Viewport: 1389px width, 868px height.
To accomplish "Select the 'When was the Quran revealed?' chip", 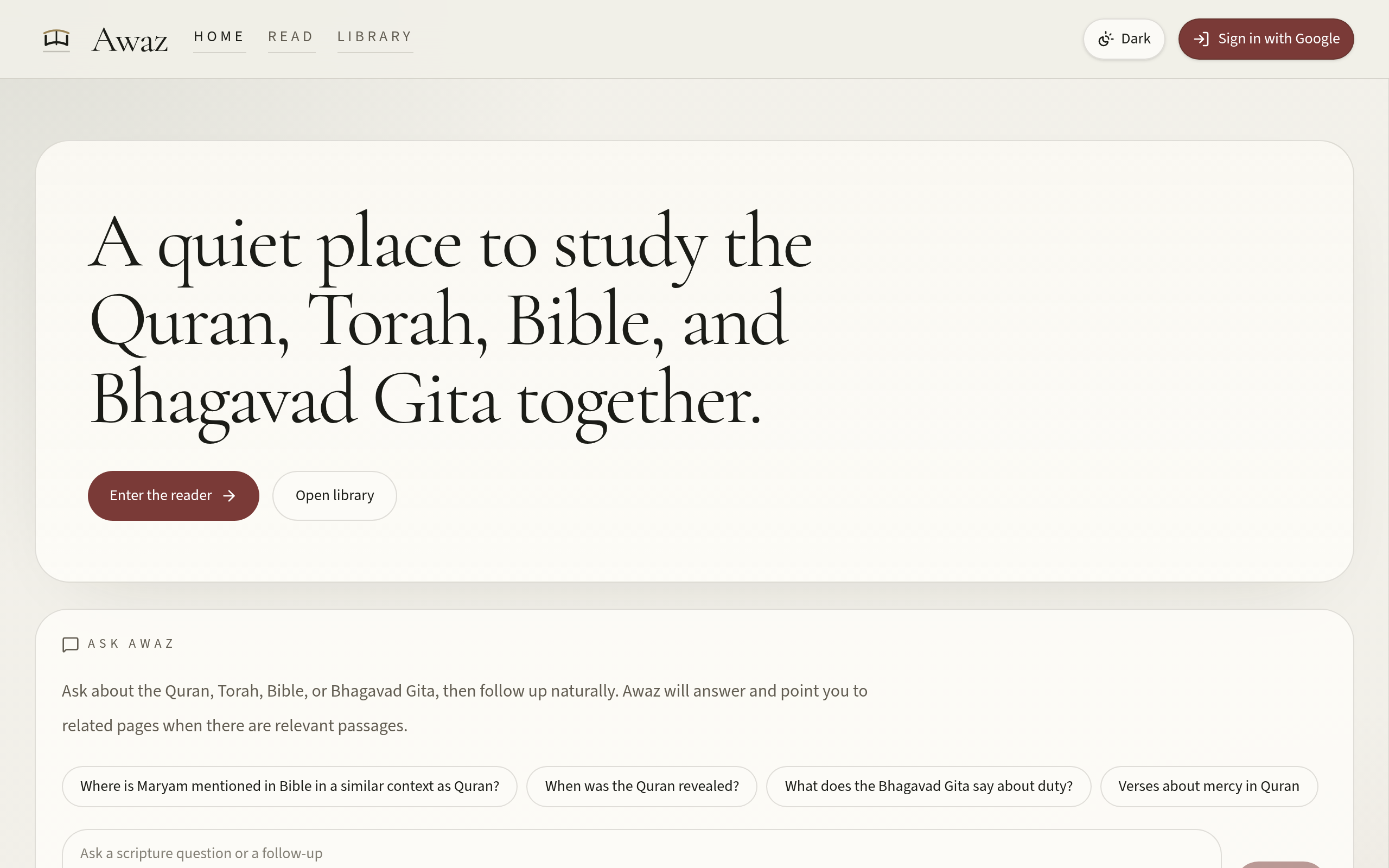I will 642,787.
